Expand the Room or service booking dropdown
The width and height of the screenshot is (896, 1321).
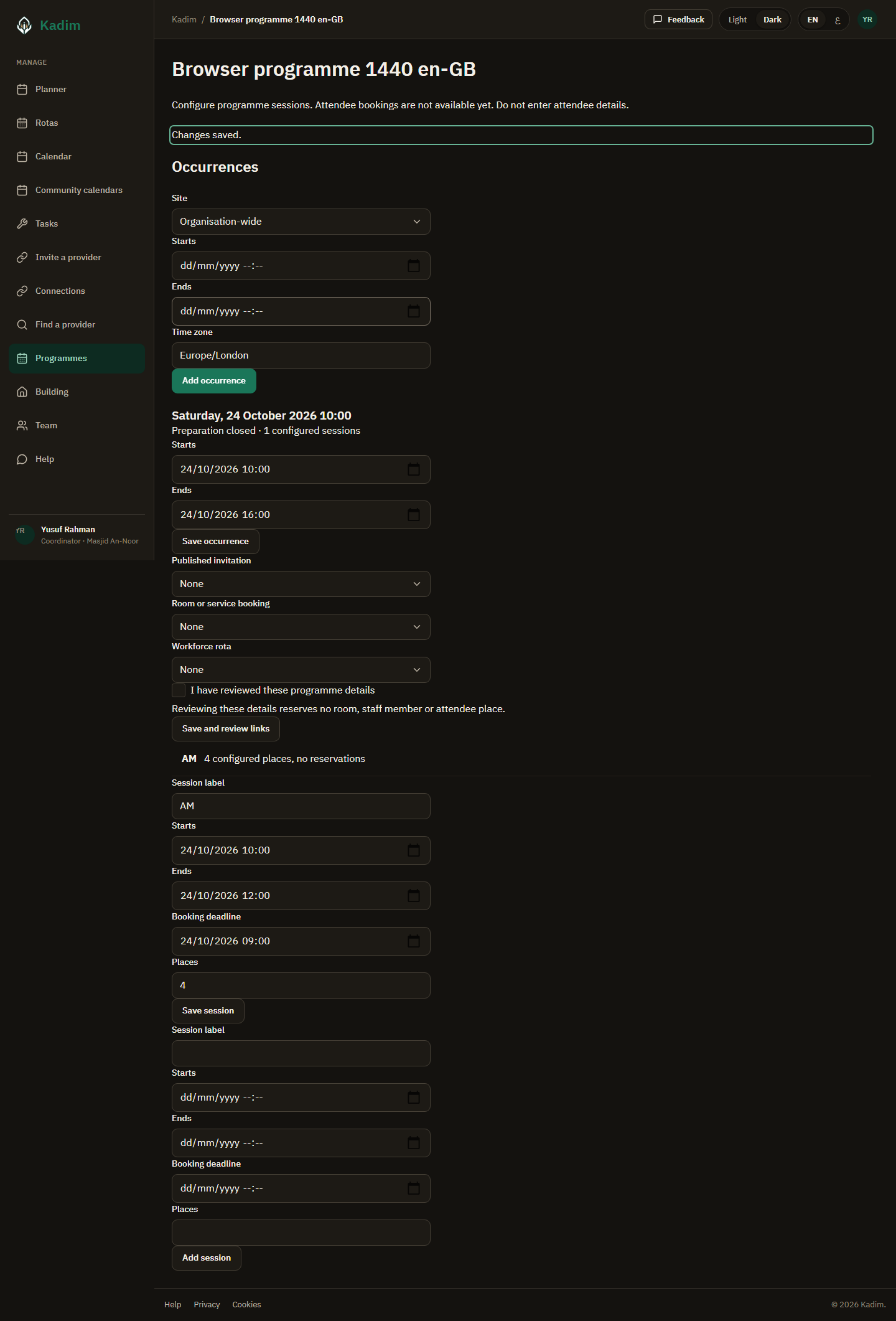pyautogui.click(x=301, y=627)
